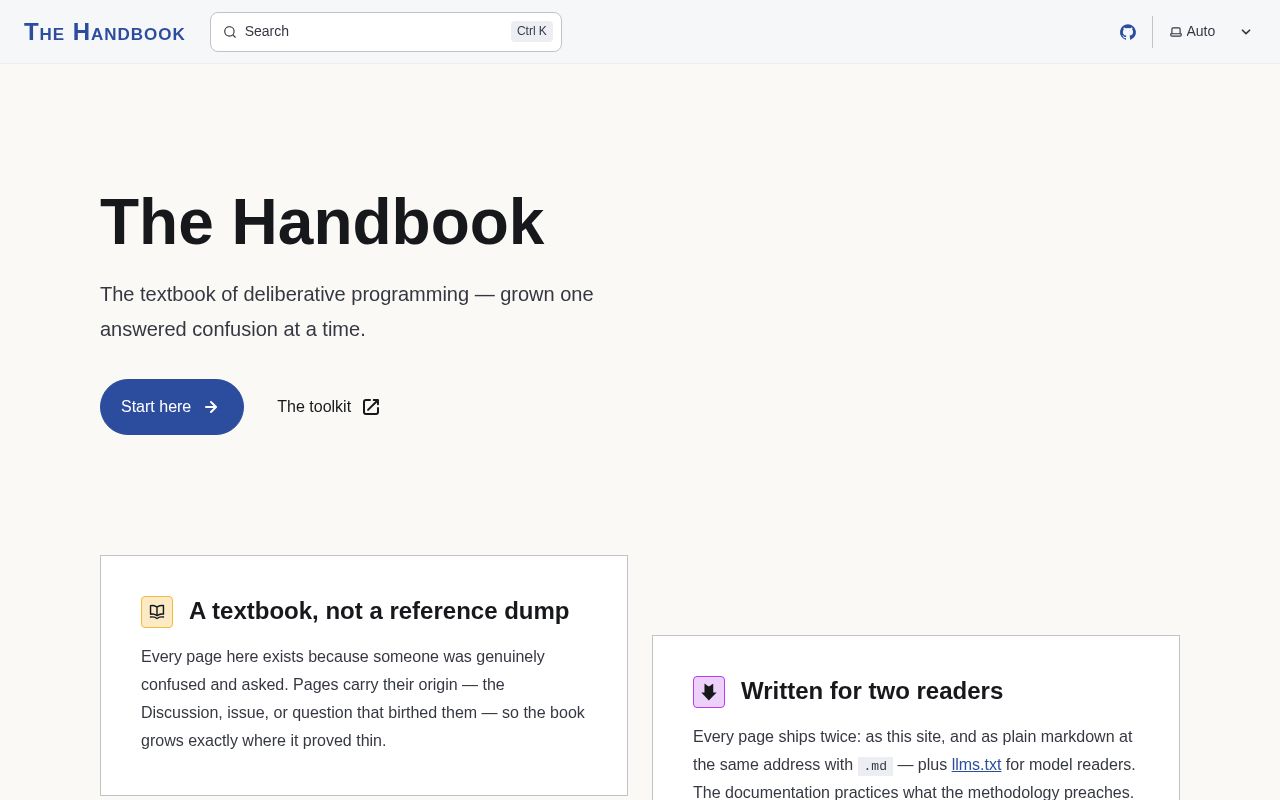Click the tagline starting "The textbook of deliberative programming"
Viewport: 1280px width, 800px height.
(347, 312)
